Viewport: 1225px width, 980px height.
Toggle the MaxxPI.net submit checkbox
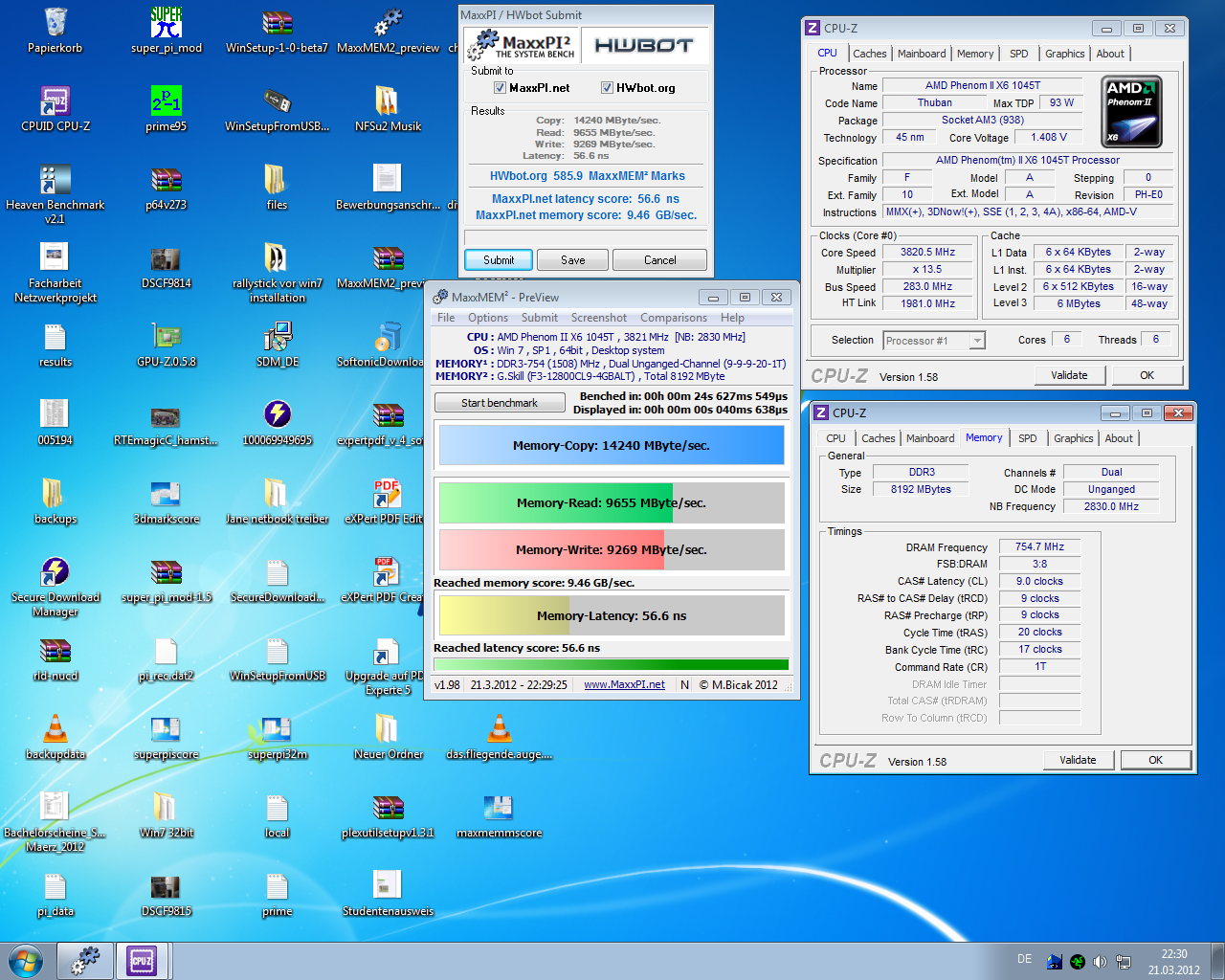click(x=500, y=88)
